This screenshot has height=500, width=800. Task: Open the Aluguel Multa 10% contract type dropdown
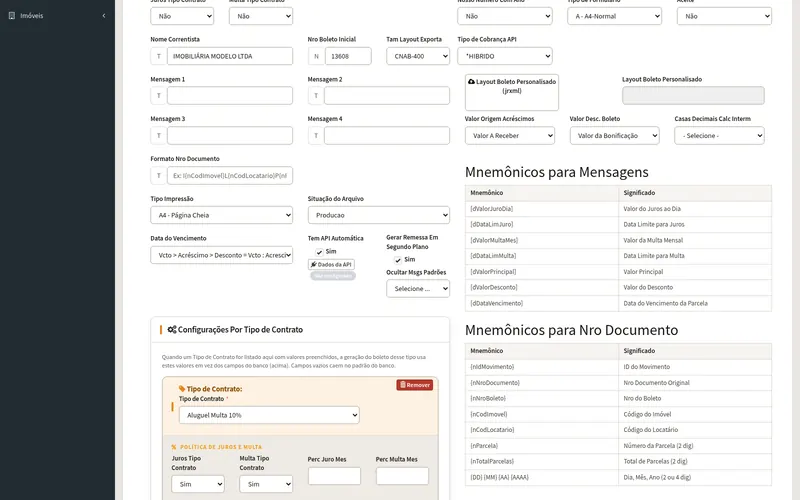pos(269,415)
